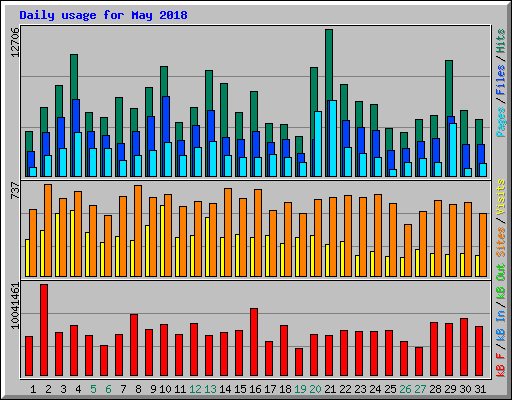
Task: Click day 4 on the x-axis
Action: pyautogui.click(x=78, y=389)
